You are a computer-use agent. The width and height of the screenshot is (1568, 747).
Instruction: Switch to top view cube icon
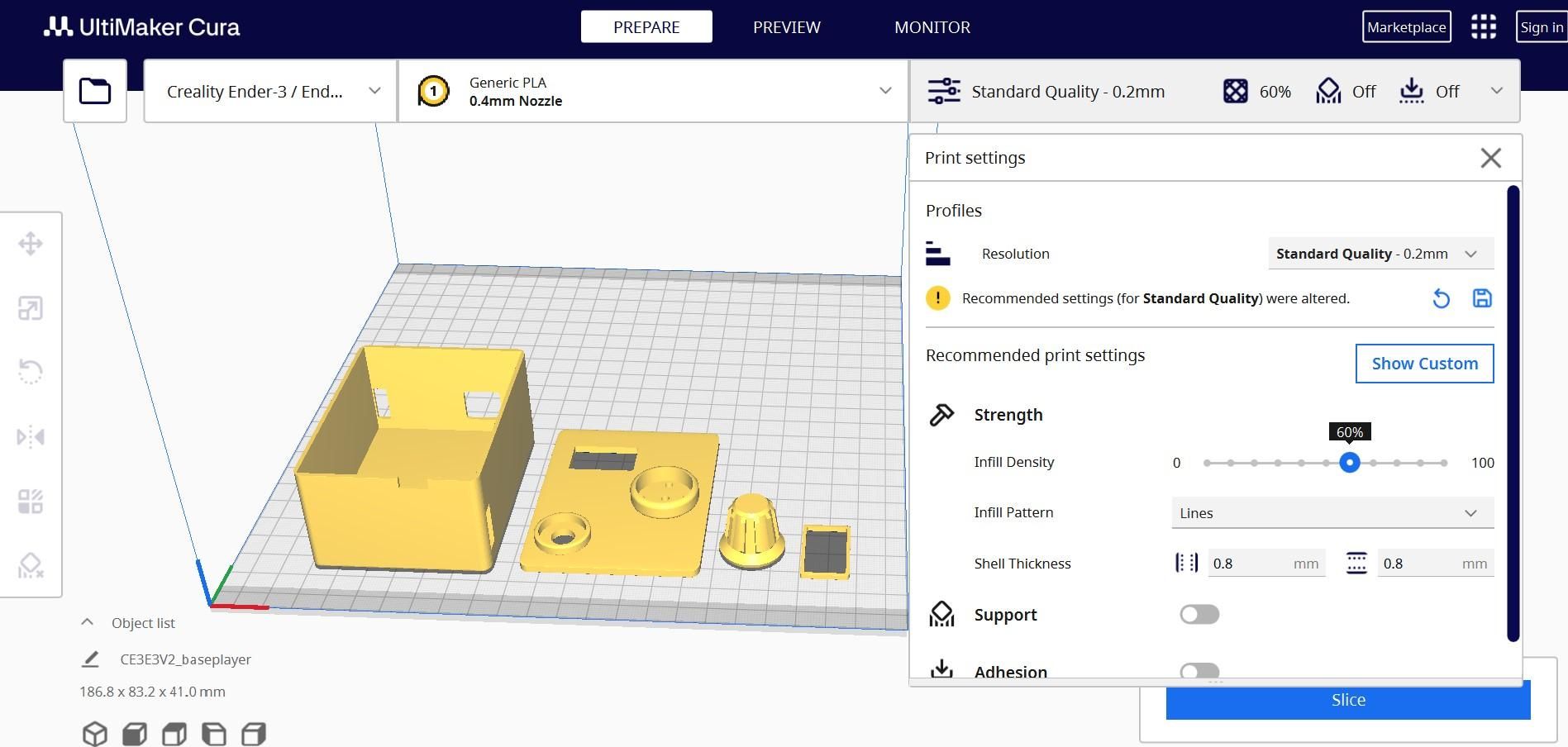click(174, 734)
